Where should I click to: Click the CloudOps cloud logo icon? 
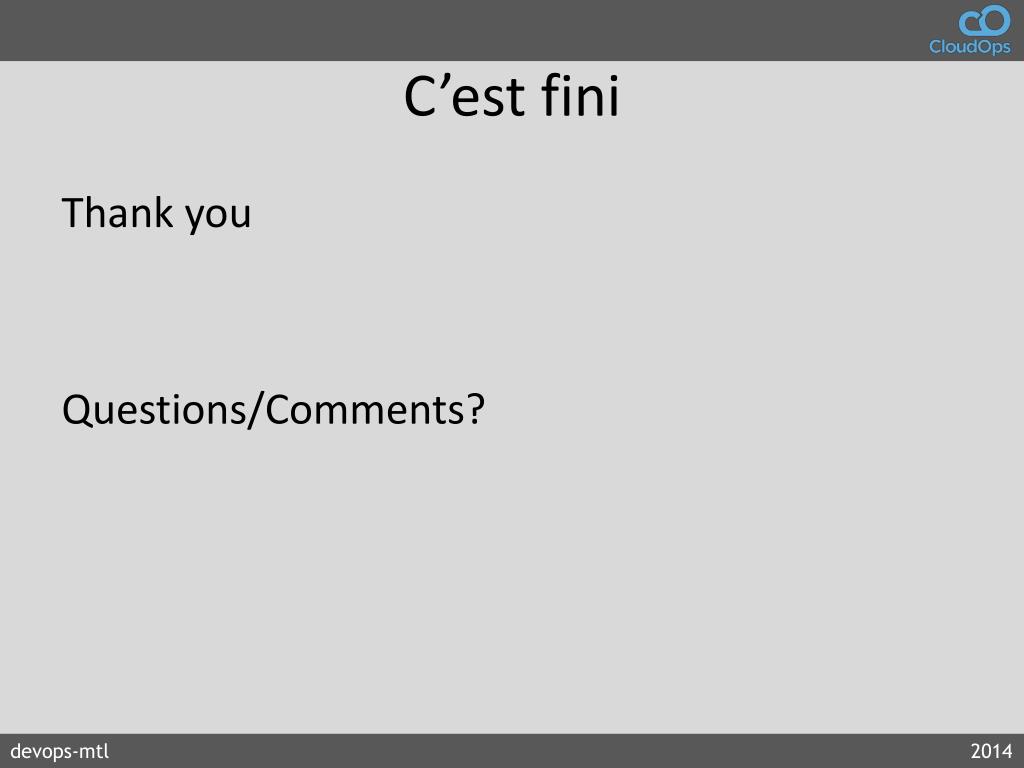click(x=984, y=20)
